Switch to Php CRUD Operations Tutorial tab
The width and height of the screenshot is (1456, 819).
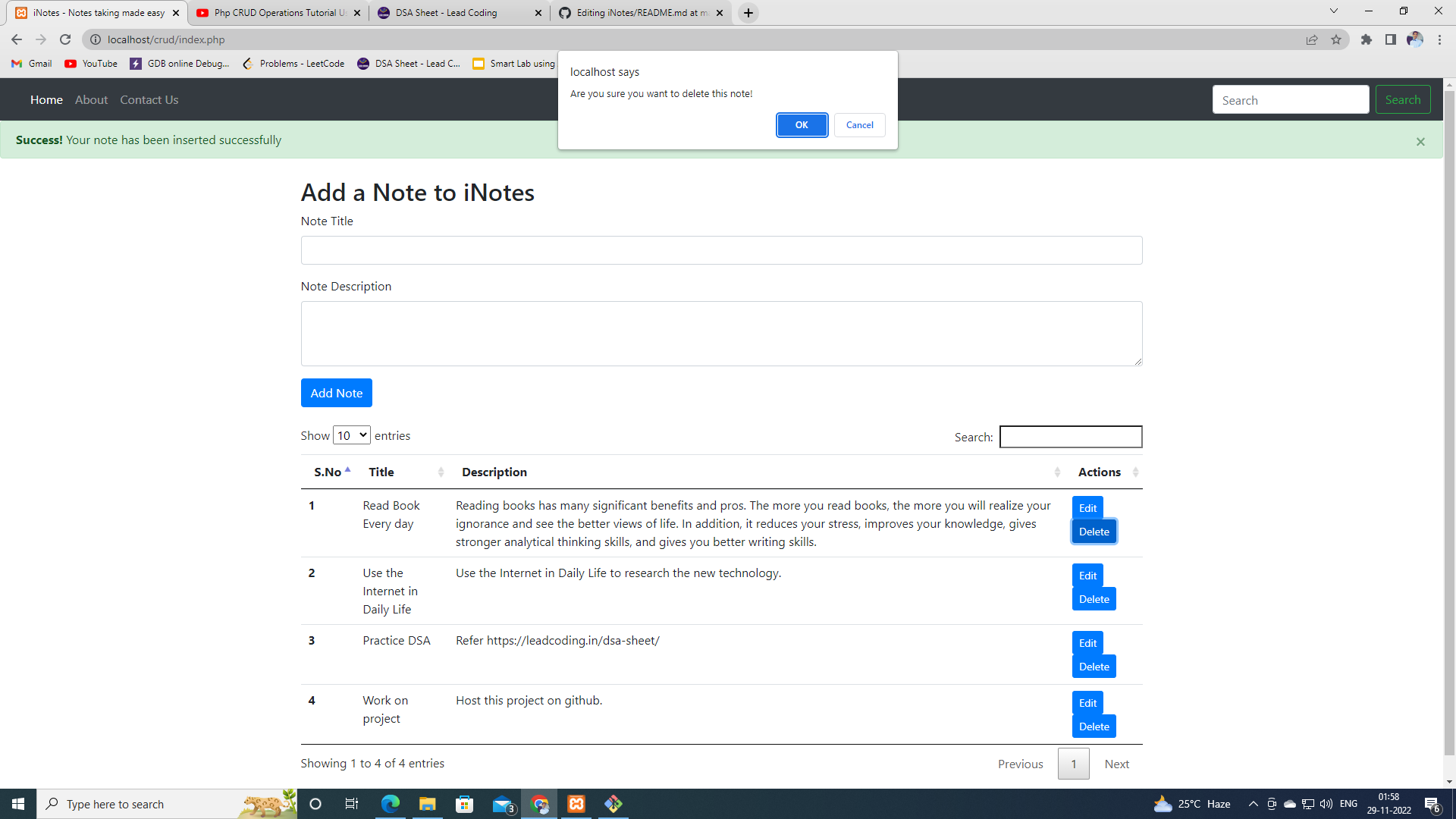(x=278, y=13)
